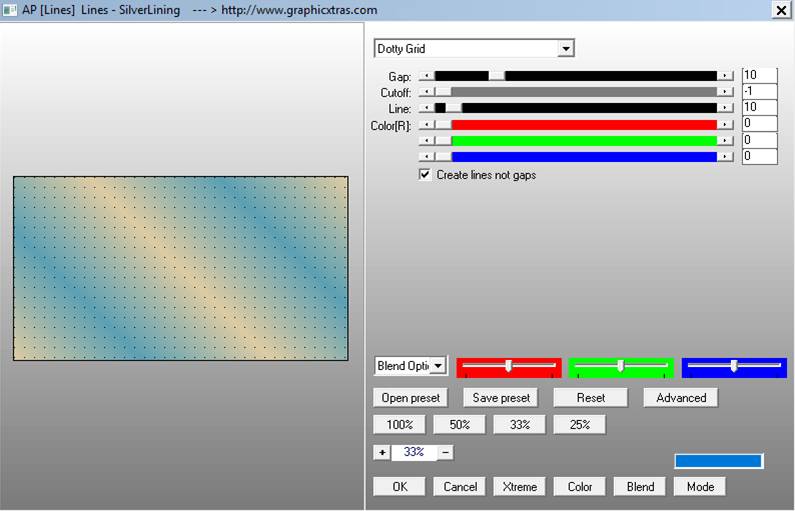Screen dimensions: 795x511
Task: Click left arrow of Line slider
Action: 427,108
